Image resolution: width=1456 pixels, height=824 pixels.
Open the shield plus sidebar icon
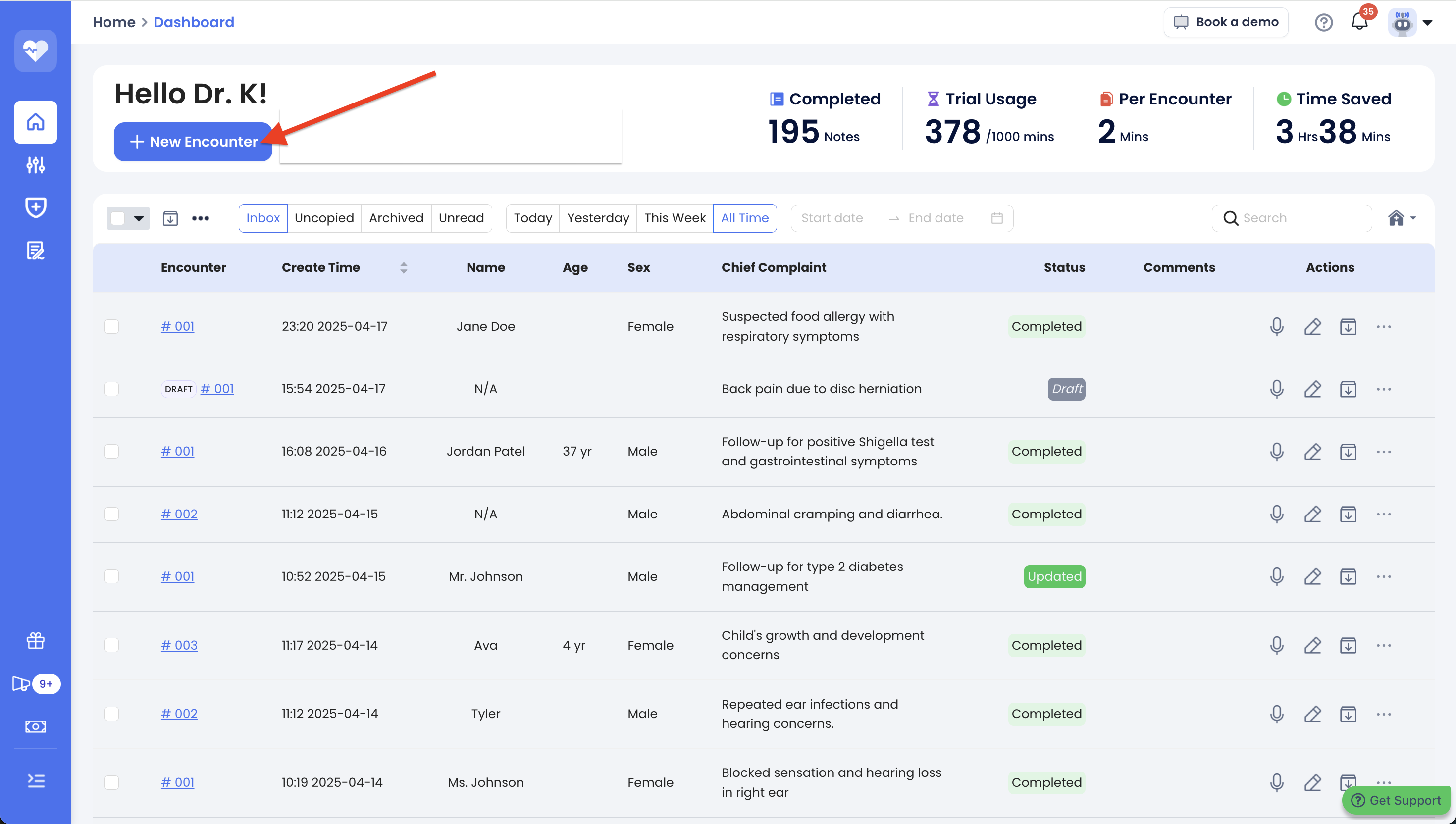[x=35, y=207]
